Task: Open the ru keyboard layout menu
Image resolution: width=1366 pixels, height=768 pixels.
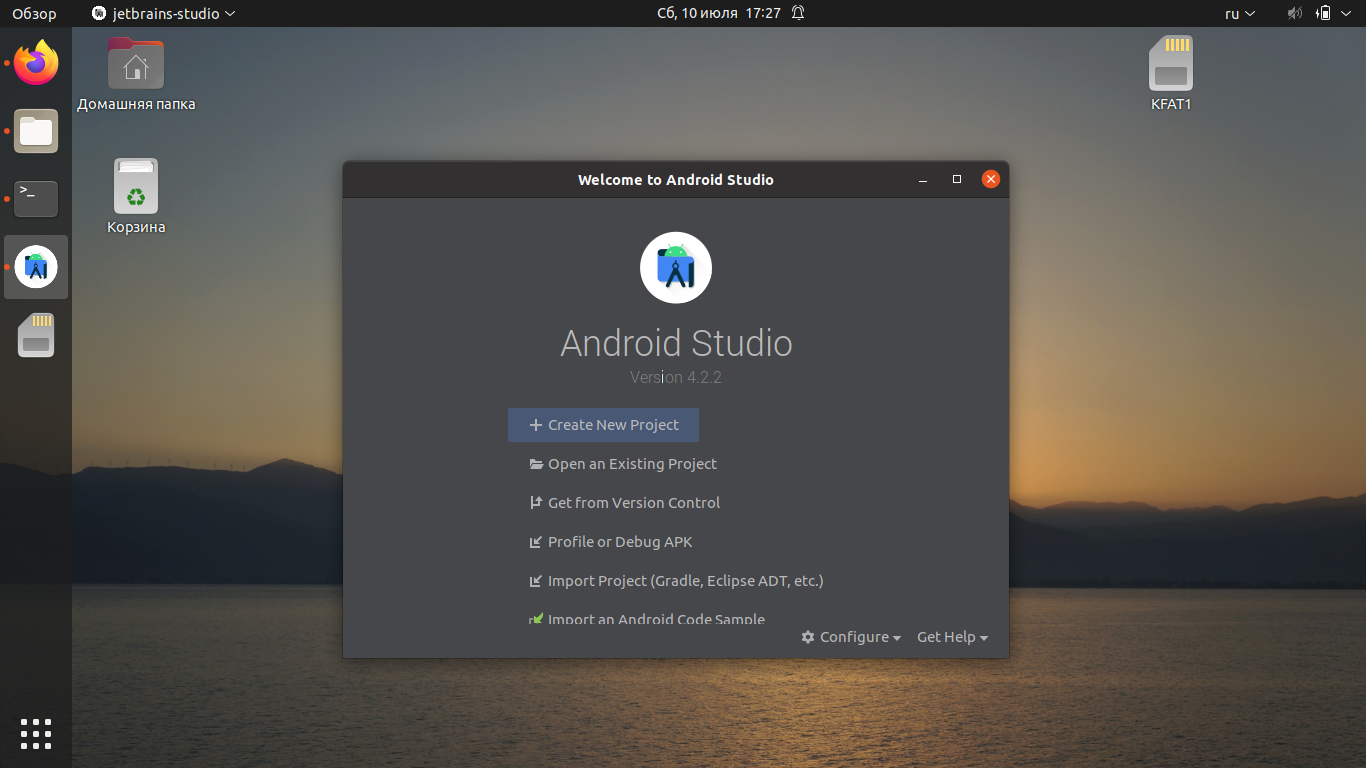Action: tap(1239, 13)
